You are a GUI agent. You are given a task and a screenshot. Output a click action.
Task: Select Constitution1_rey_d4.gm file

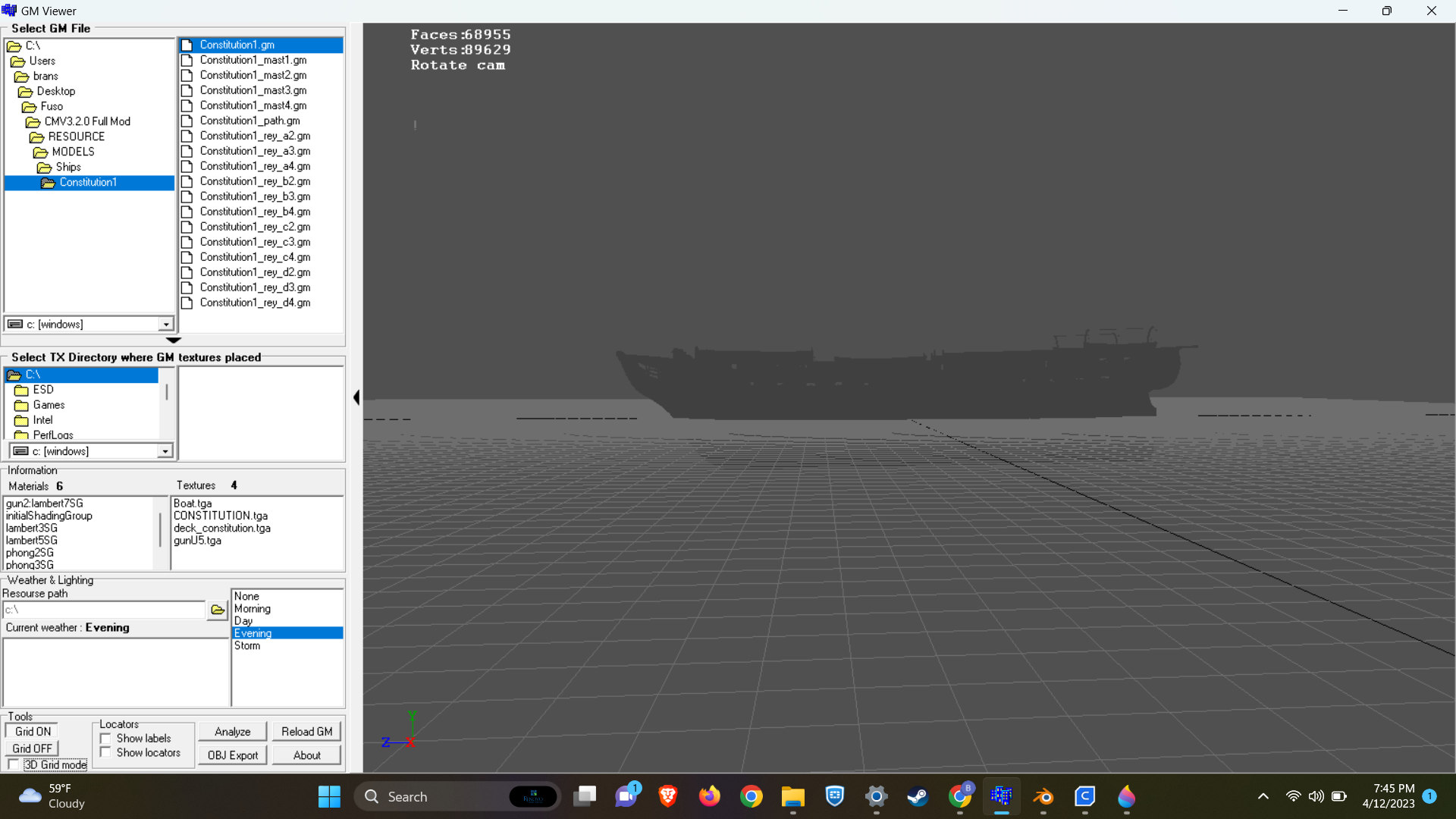[255, 303]
